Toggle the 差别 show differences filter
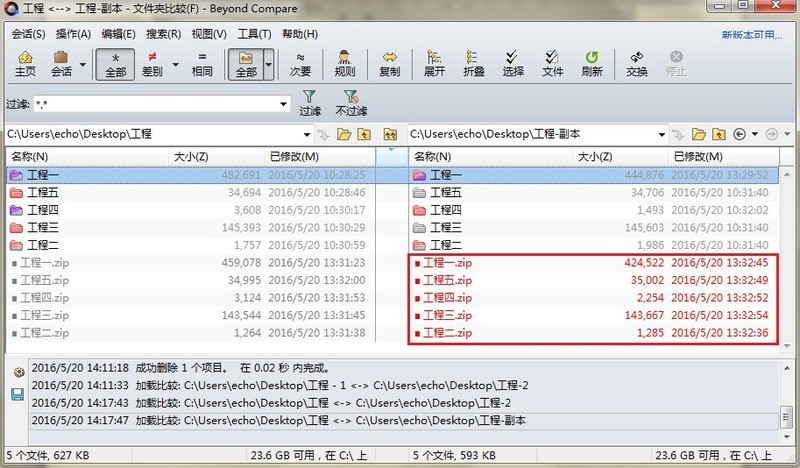Image resolution: width=800 pixels, height=468 pixels. [152, 64]
